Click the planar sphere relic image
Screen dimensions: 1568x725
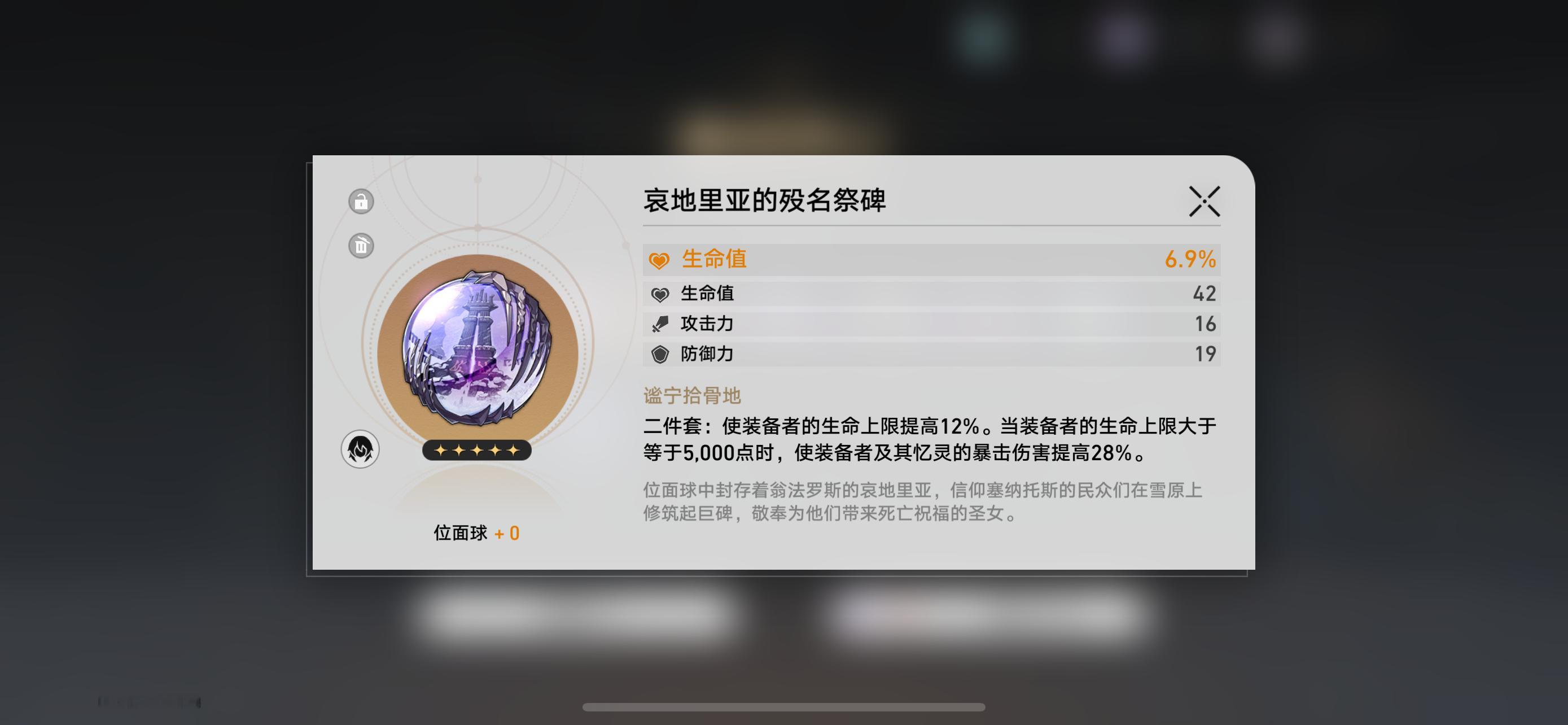point(478,348)
